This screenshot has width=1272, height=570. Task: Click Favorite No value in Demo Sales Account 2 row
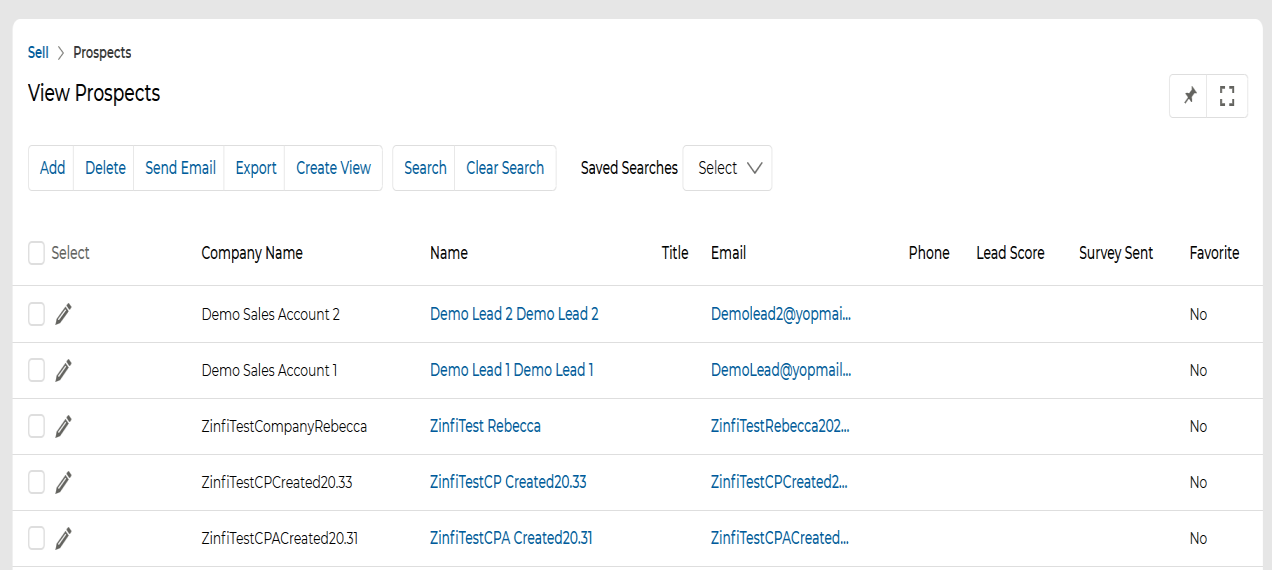coord(1198,314)
